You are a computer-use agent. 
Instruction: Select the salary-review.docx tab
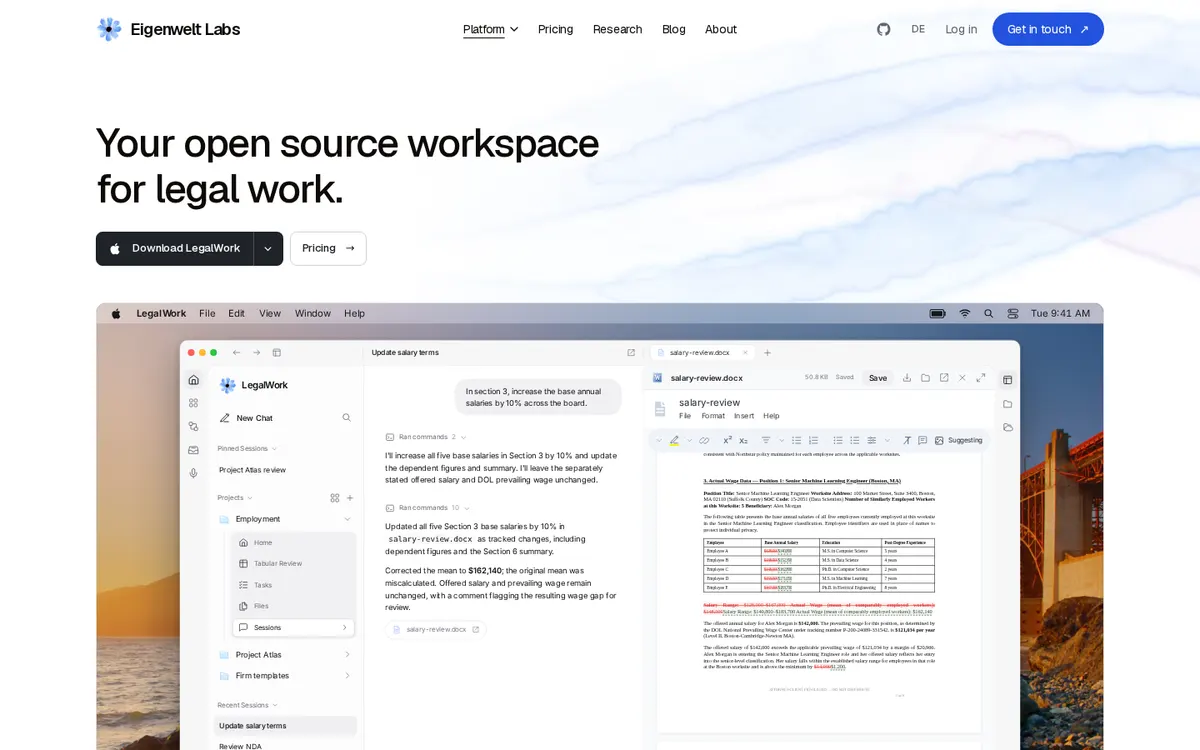coord(700,353)
